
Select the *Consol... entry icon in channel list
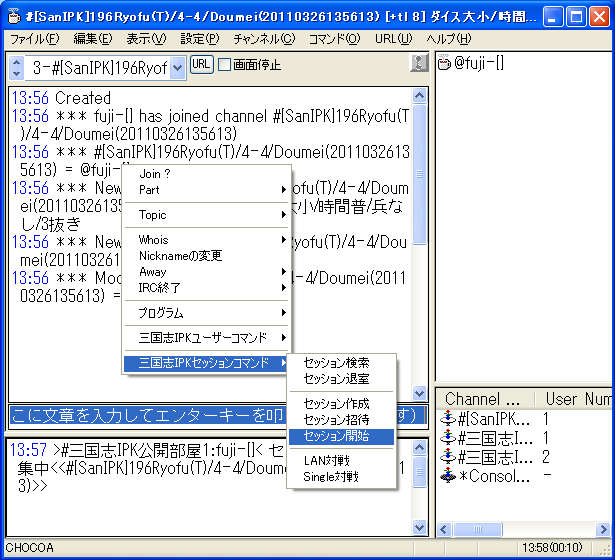450,476
